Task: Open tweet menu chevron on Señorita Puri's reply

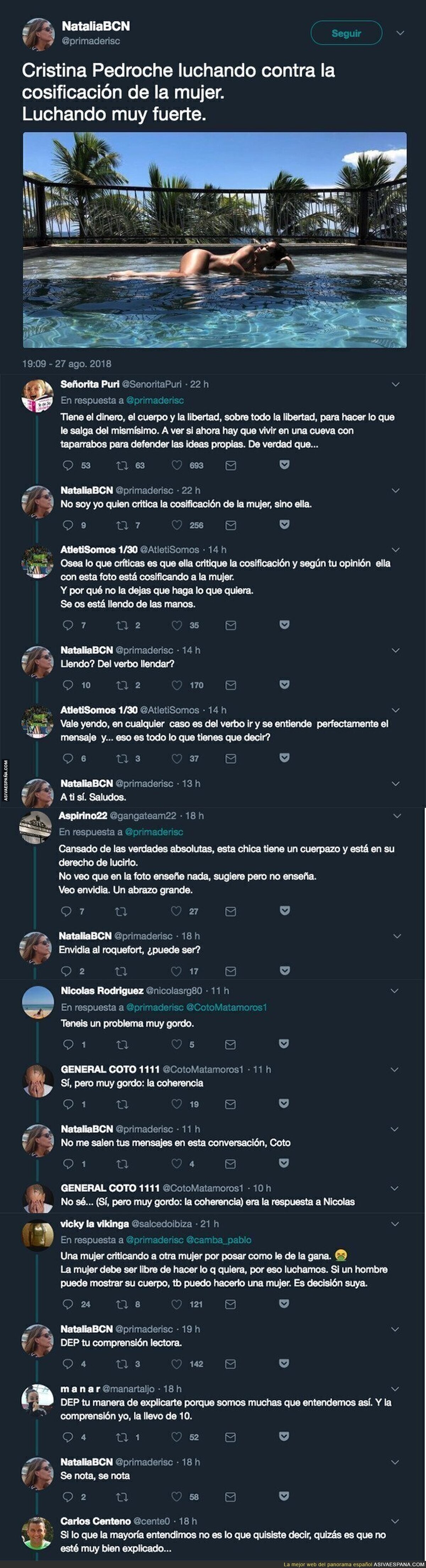Action: pyautogui.click(x=395, y=385)
